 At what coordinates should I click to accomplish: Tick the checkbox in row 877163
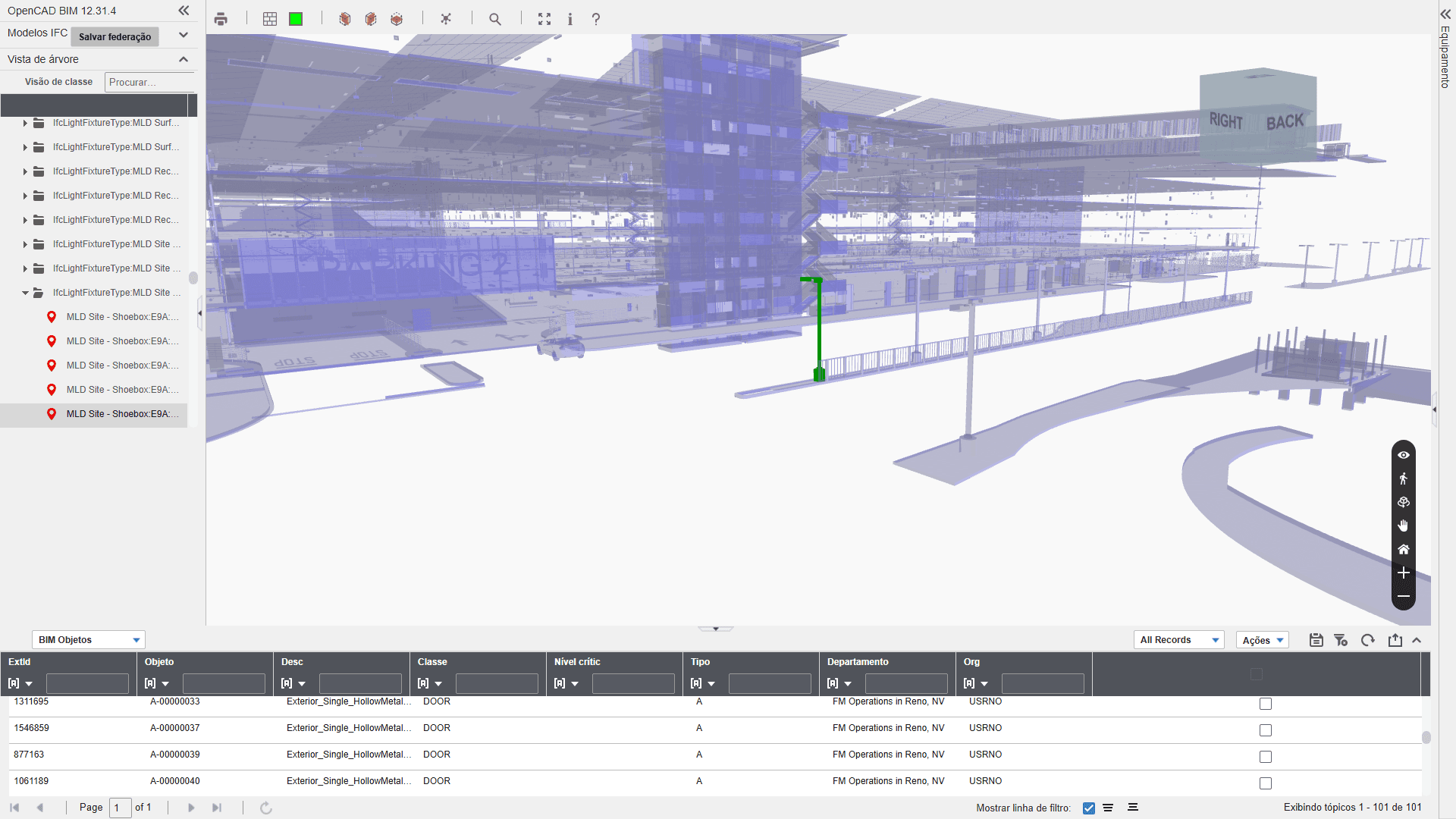(1266, 757)
